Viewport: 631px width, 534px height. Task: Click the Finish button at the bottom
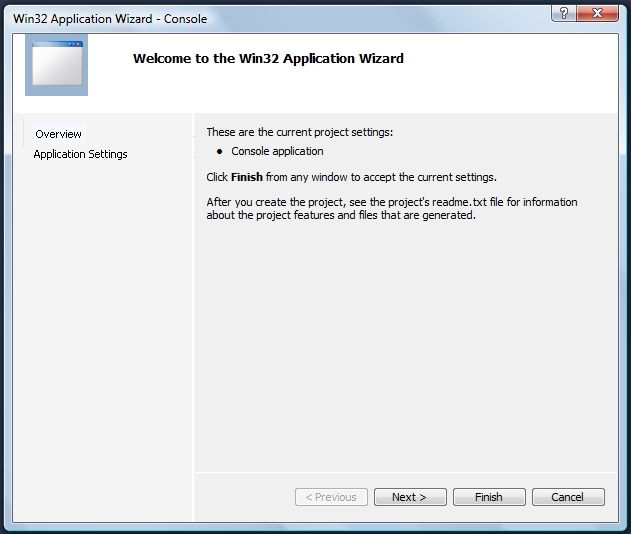tap(489, 497)
